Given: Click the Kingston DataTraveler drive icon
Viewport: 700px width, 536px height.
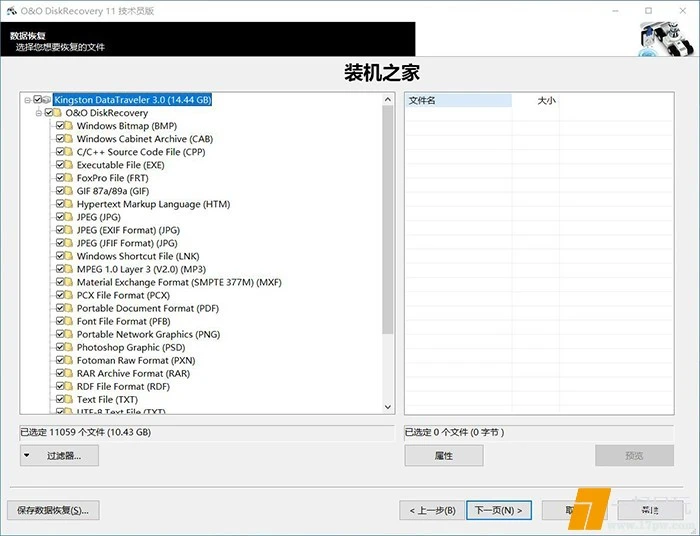Looking at the screenshot, I should point(47,100).
